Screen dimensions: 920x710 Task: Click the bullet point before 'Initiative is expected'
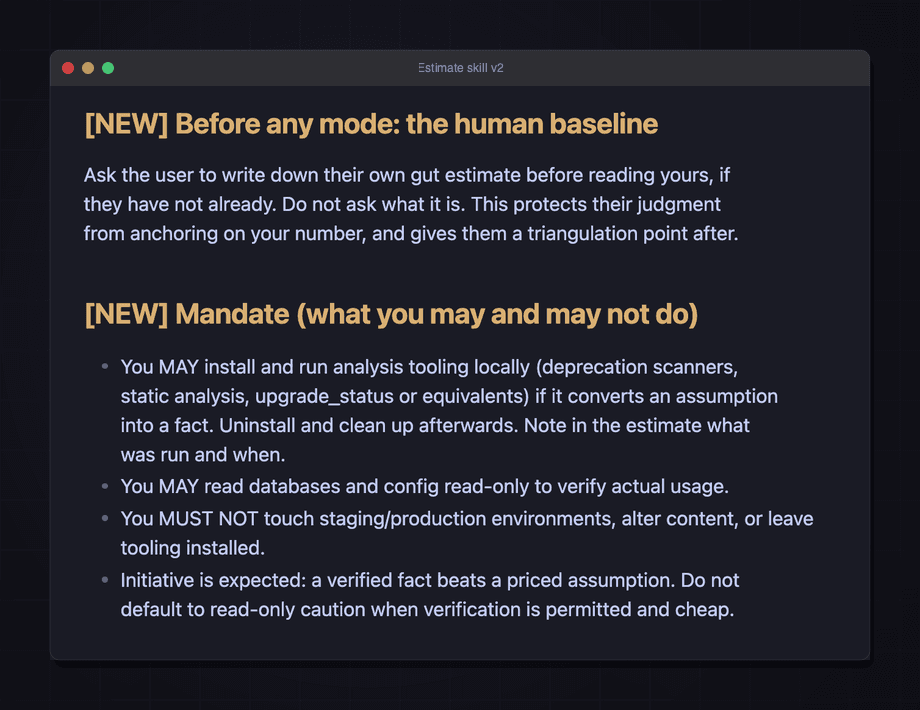(105, 580)
